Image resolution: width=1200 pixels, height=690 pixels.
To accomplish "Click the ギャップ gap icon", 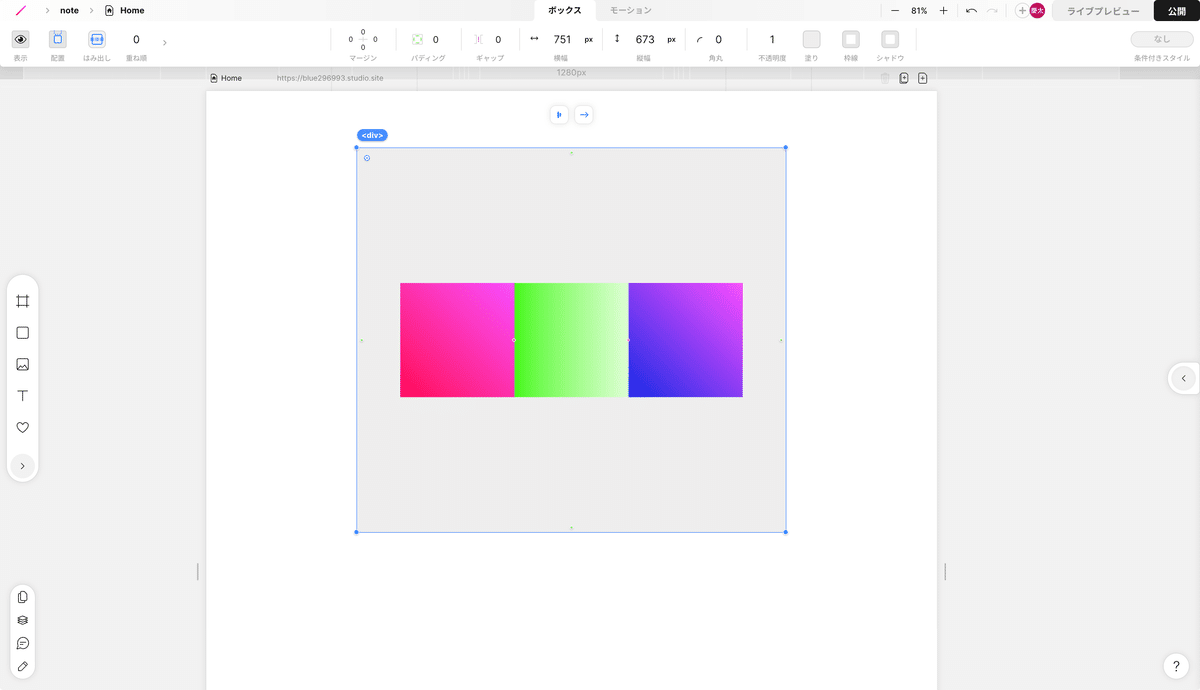I will (478, 40).
